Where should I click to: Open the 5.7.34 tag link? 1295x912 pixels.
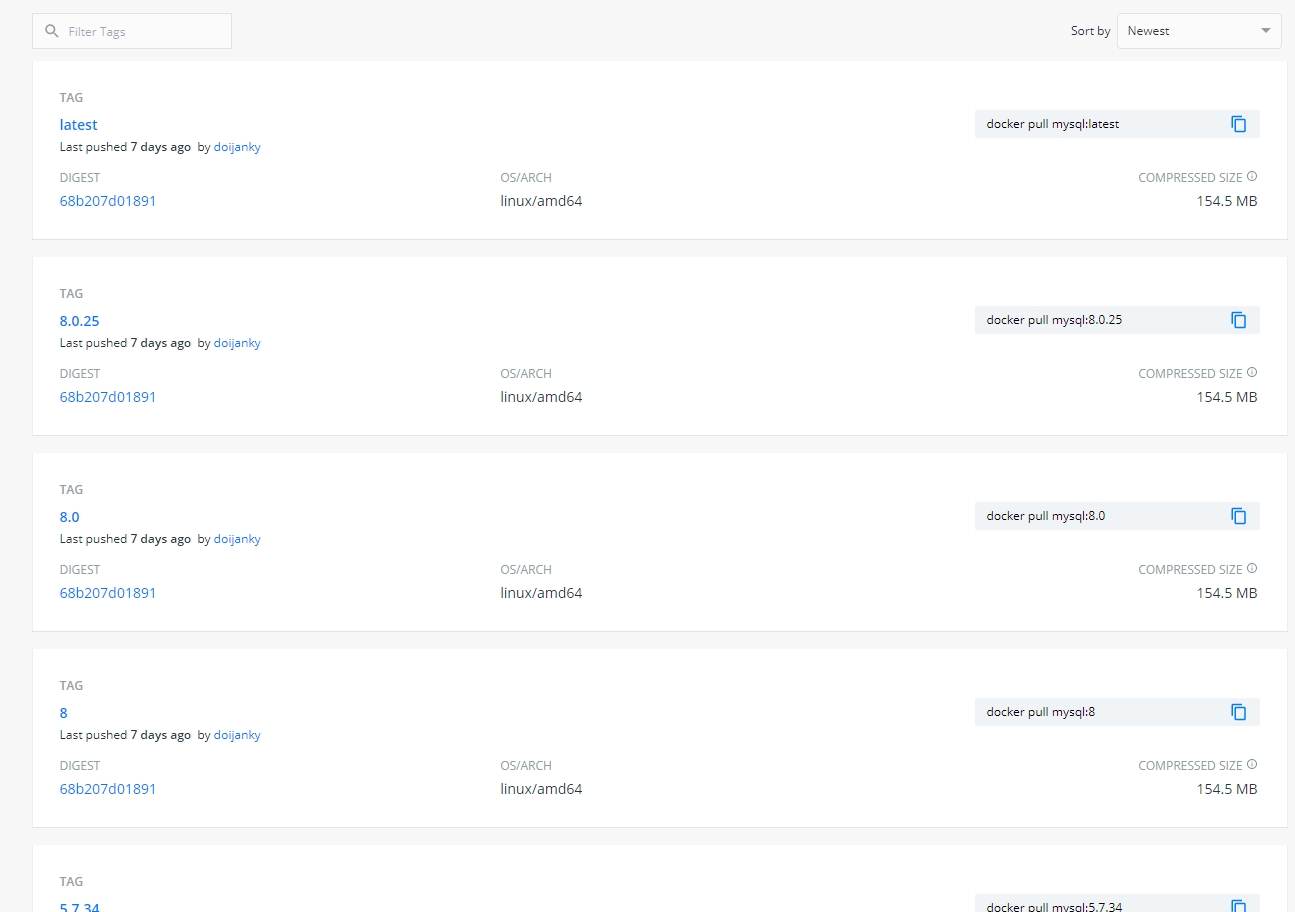(x=80, y=907)
